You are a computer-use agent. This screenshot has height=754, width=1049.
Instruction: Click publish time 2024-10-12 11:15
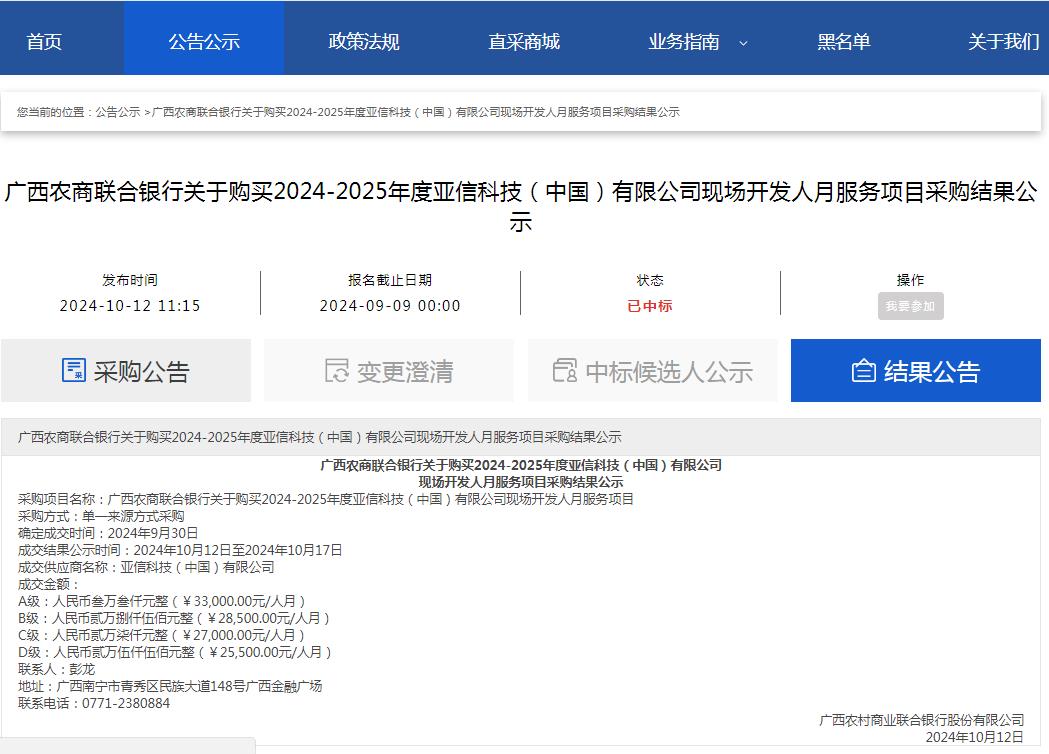[x=130, y=306]
